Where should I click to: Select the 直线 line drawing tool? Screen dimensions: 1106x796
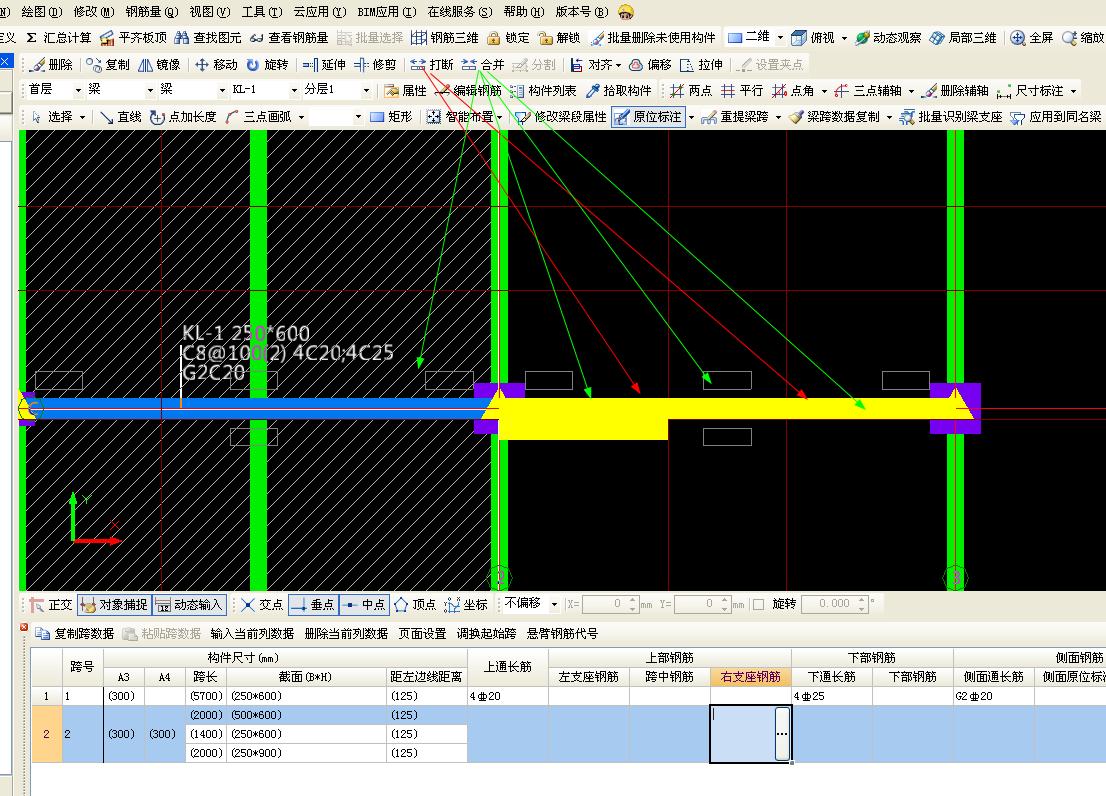[x=121, y=117]
